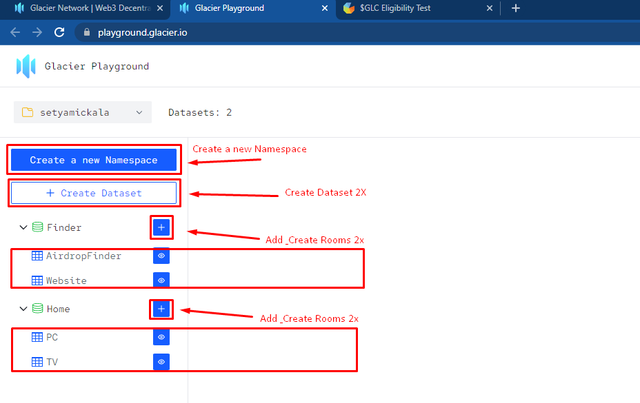Click the padlock site info icon
Screen dimensions: 640x403
click(87, 32)
